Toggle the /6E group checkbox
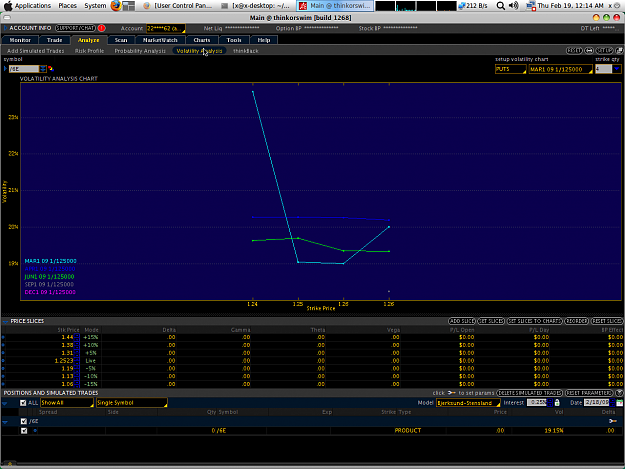The width and height of the screenshot is (625, 469). 24,421
